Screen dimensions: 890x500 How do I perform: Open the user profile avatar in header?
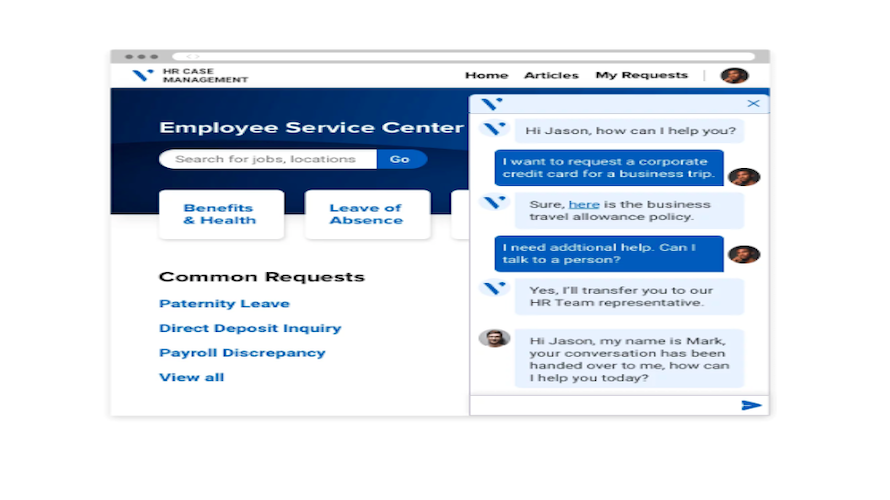pyautogui.click(x=734, y=75)
